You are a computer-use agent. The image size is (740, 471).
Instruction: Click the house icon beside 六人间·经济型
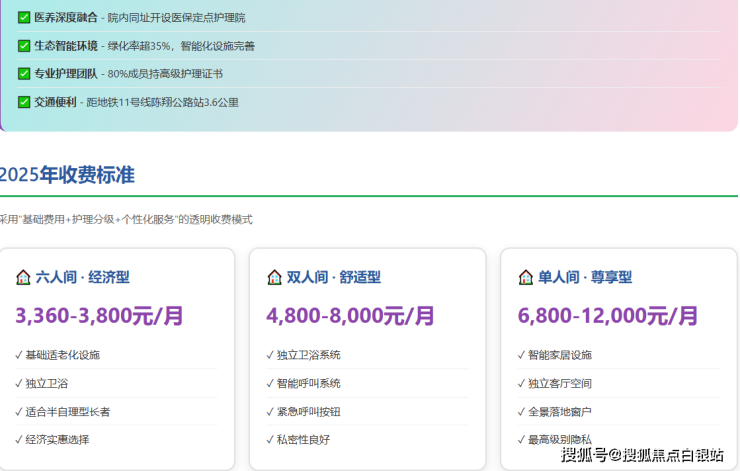click(23, 277)
